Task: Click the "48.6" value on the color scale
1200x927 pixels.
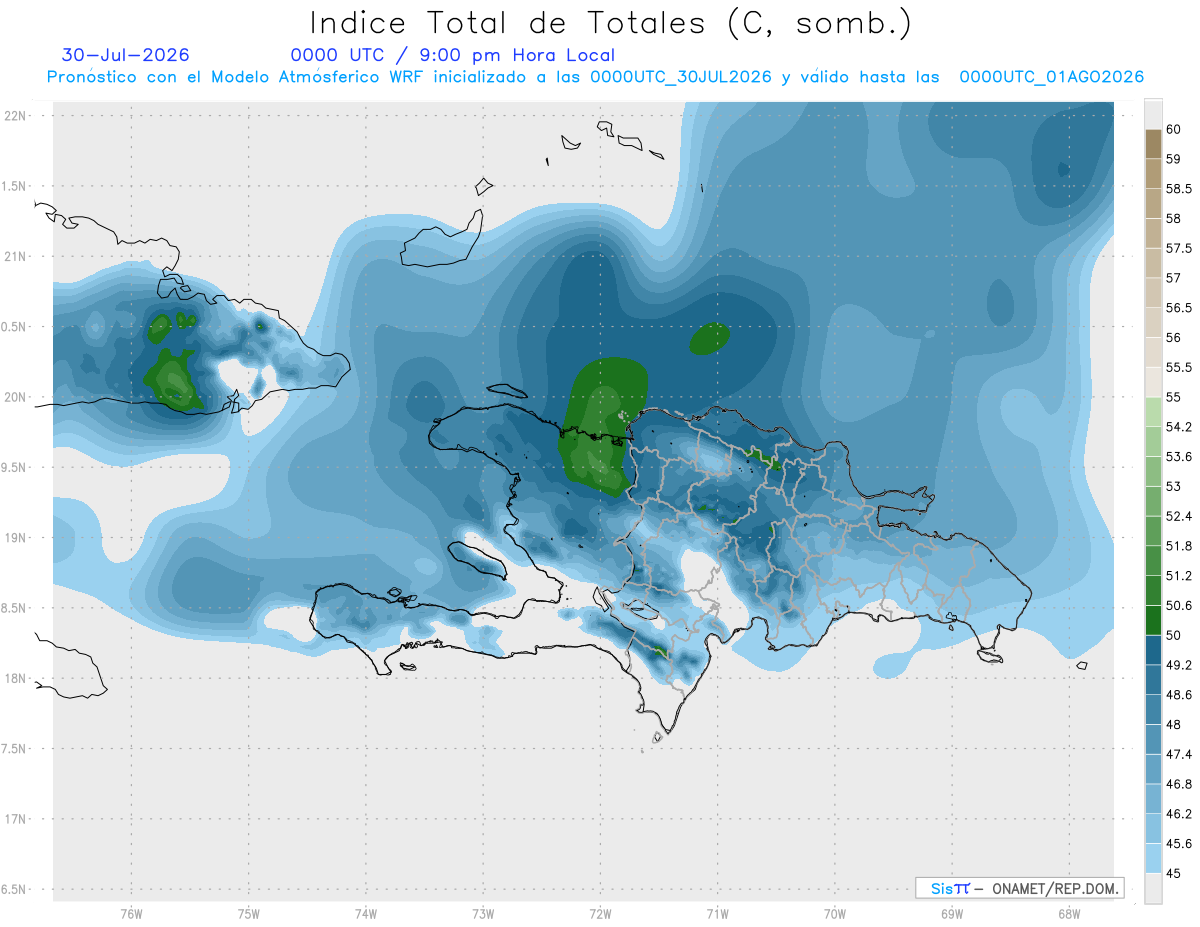Action: [1179, 695]
